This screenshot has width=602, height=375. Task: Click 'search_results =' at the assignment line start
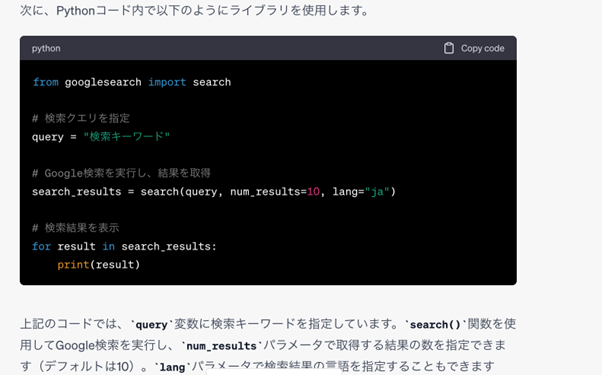(x=83, y=192)
